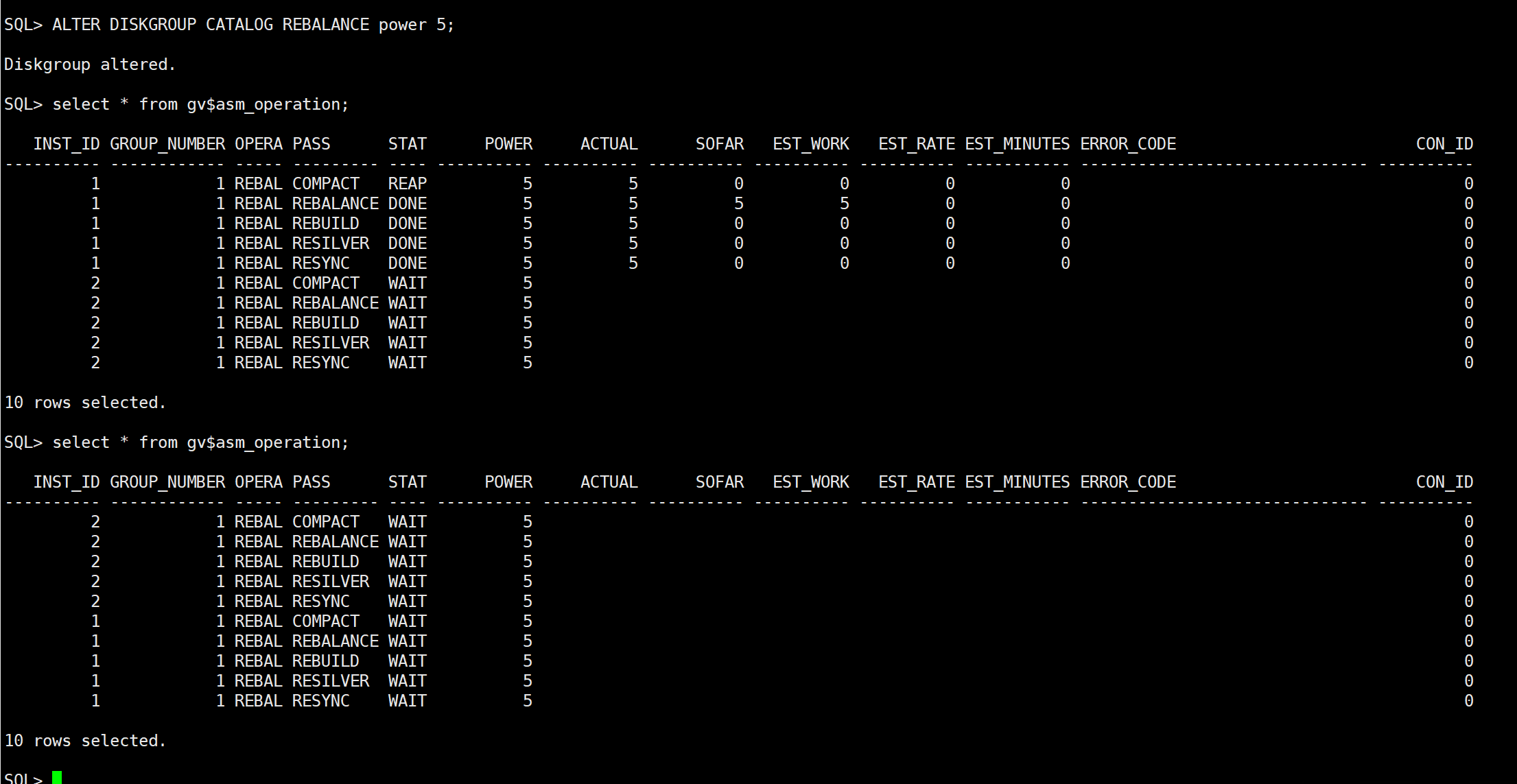Viewport: 1517px width, 784px height.
Task: Click the INST_ID header in the first result
Action: (x=66, y=144)
